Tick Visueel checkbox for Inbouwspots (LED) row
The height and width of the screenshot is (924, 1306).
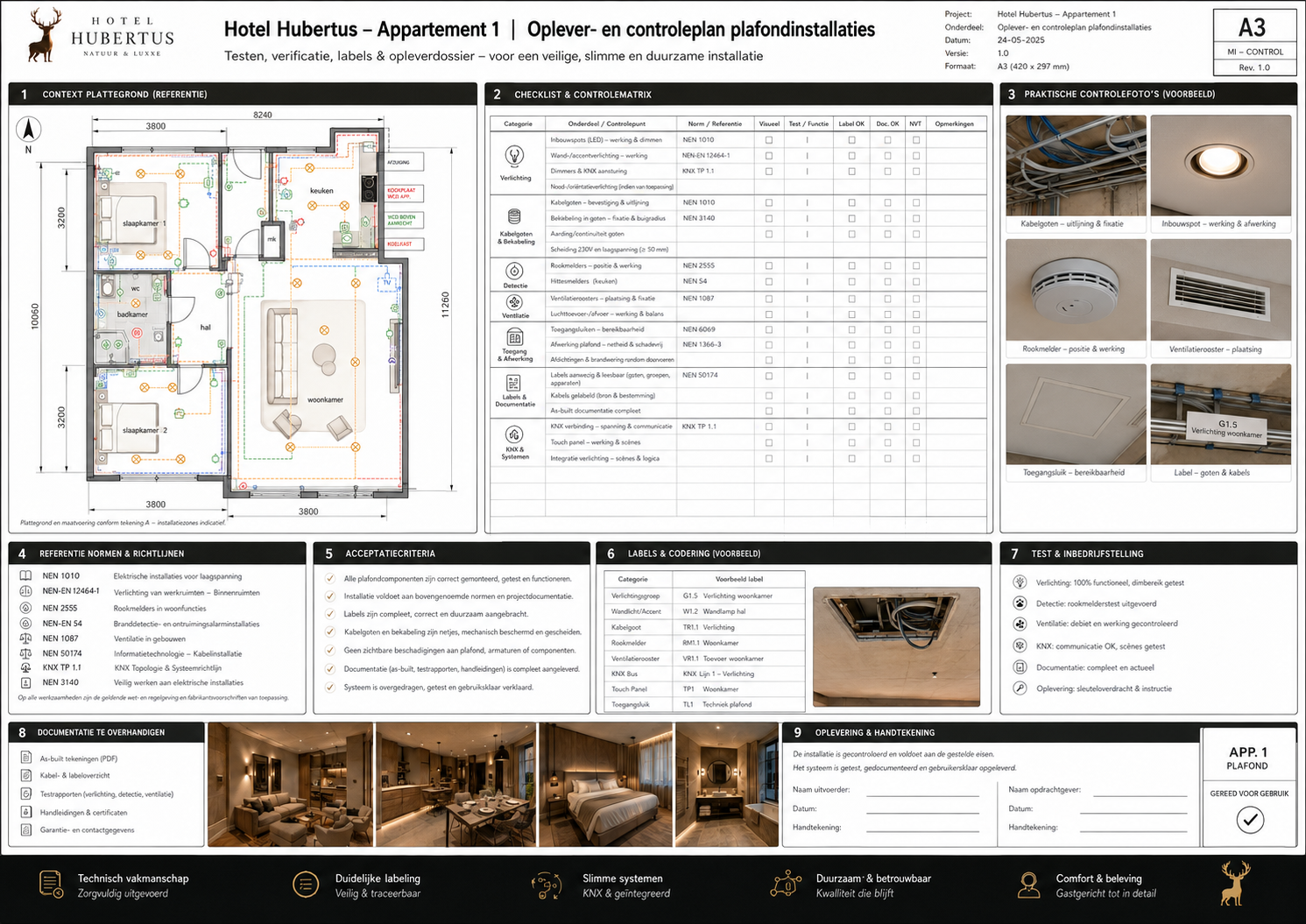pos(769,140)
